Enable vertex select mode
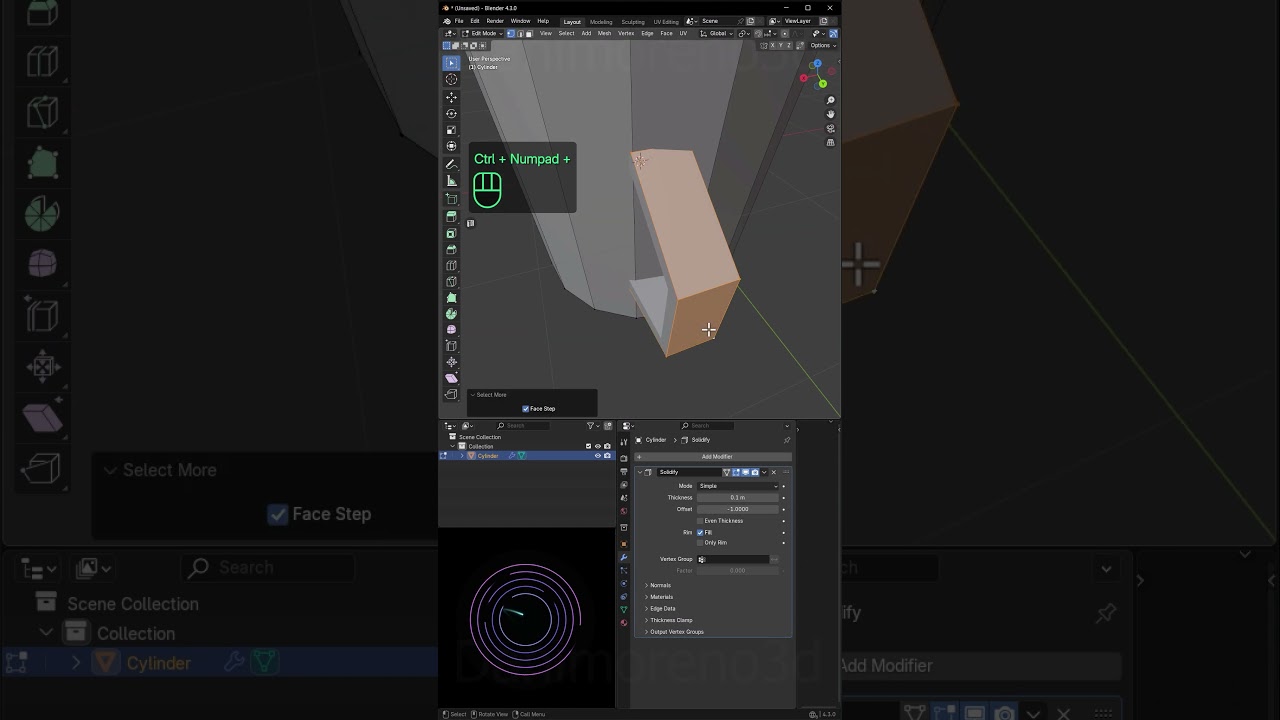 point(510,33)
